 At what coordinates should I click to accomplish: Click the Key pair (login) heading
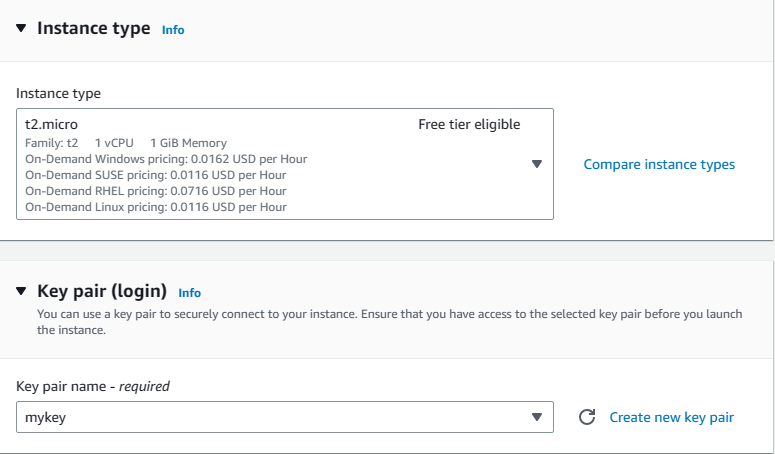tap(101, 292)
